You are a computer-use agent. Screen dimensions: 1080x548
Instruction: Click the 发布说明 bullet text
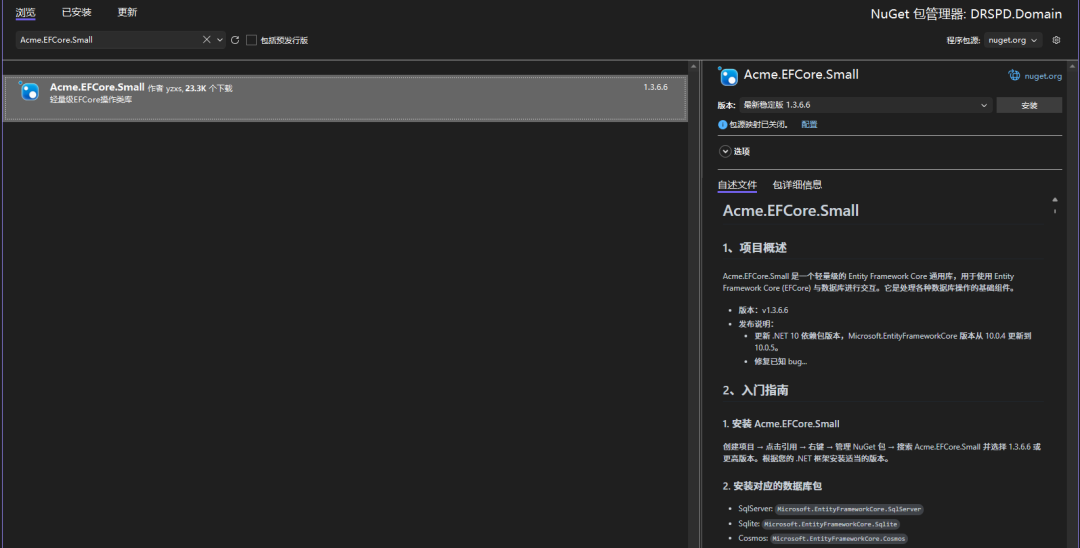(756, 324)
